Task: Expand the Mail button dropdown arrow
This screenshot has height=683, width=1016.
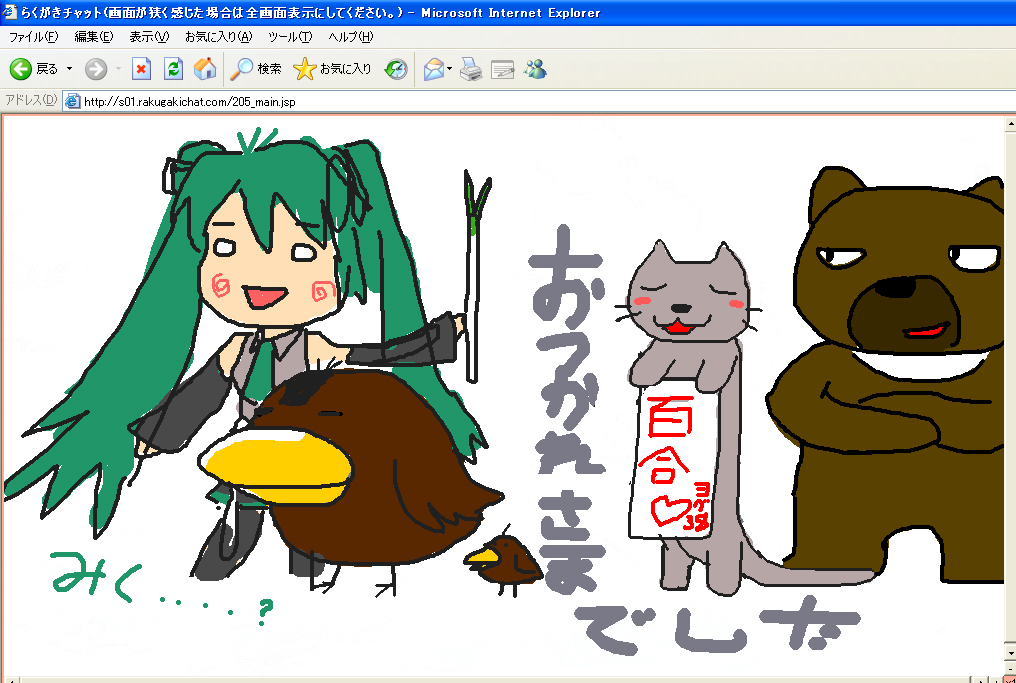Action: click(x=450, y=69)
